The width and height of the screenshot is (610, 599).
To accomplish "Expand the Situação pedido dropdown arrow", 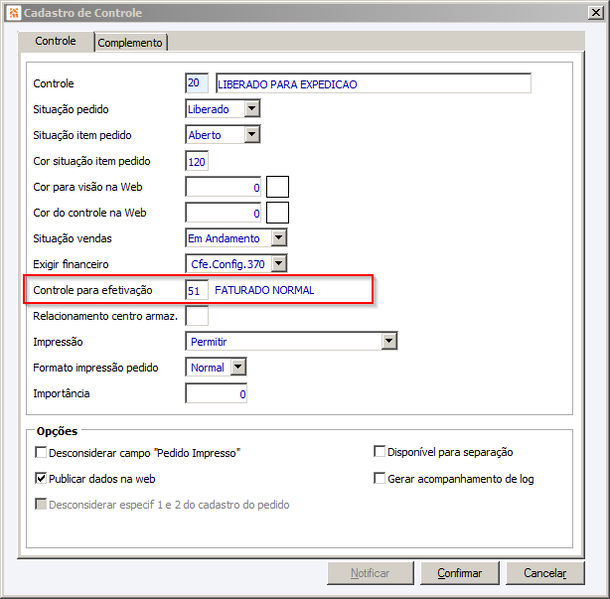I will (x=252, y=109).
